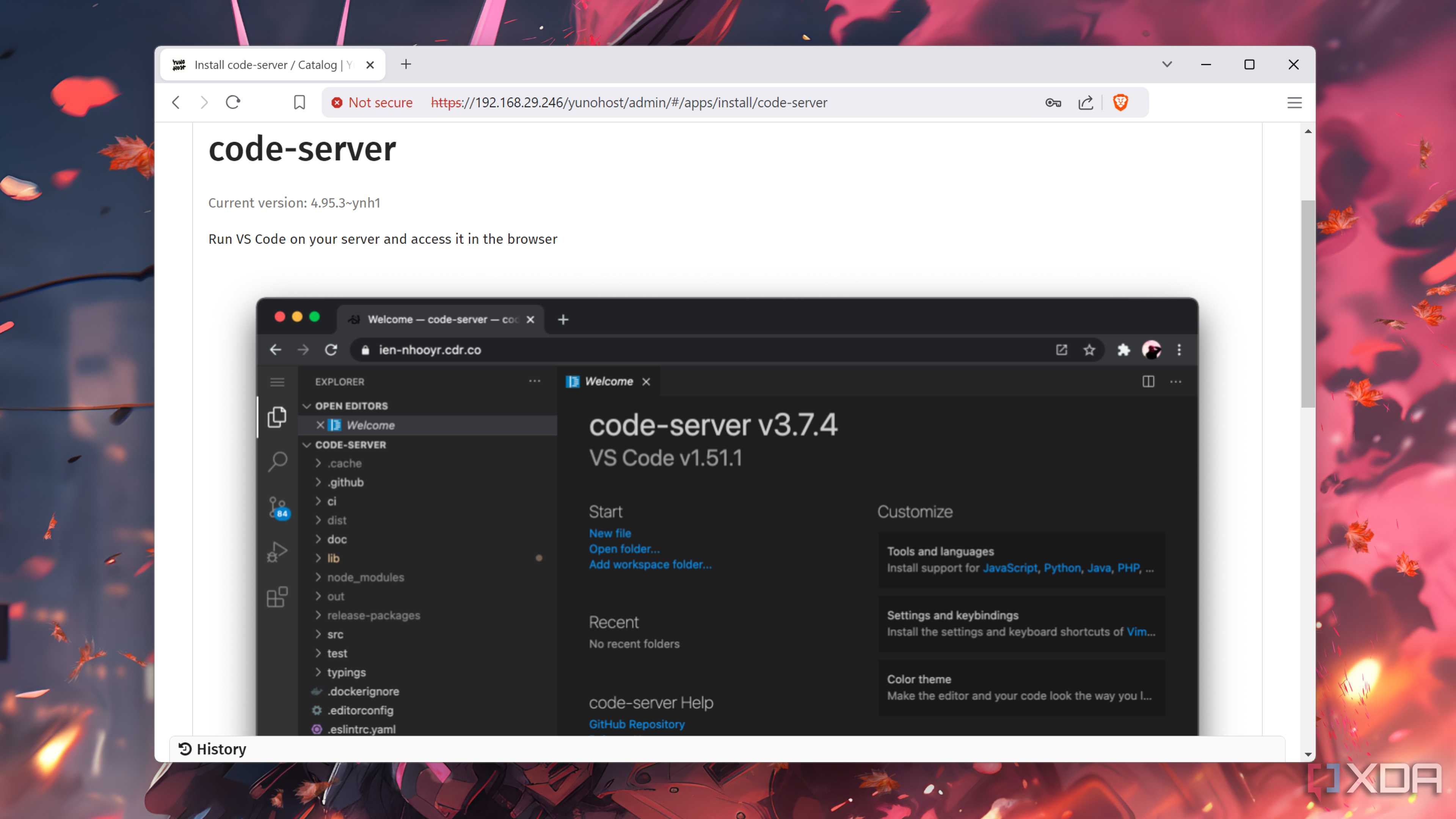1456x819 pixels.
Task: Click the Explorer files icon in preview screenshot
Action: (x=277, y=417)
